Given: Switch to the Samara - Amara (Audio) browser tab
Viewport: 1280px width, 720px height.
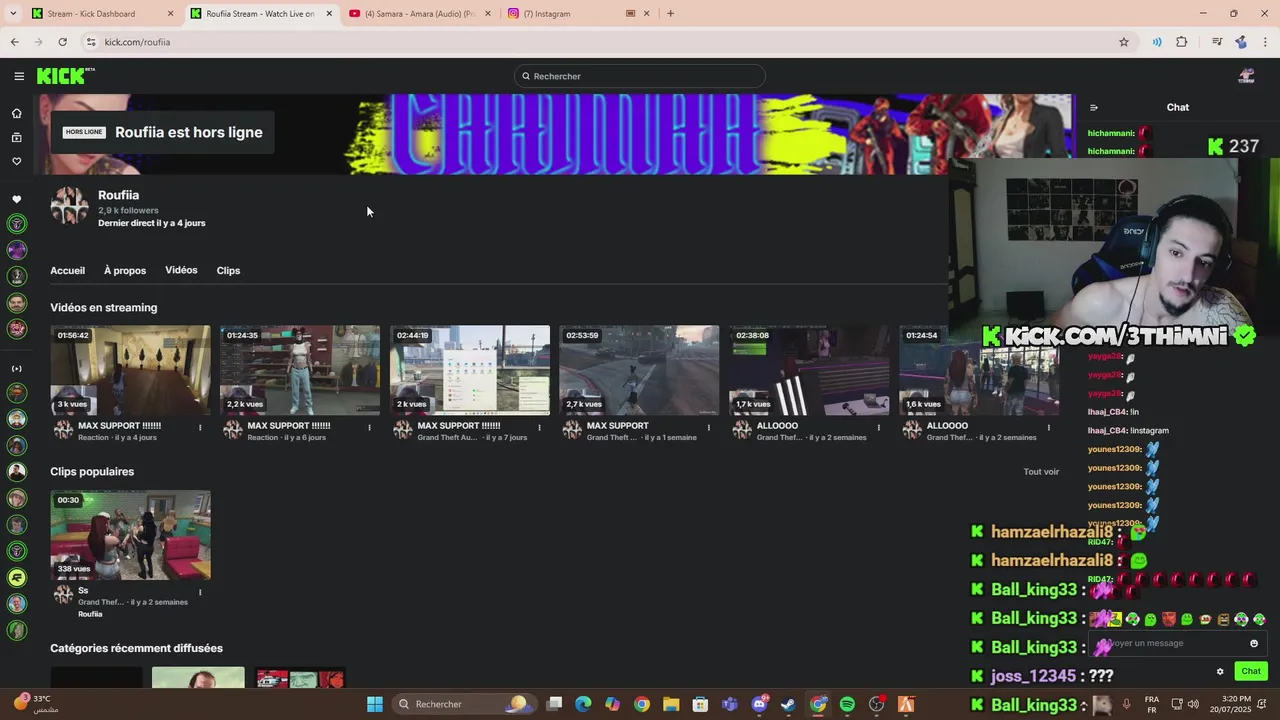Looking at the screenshot, I should [x=420, y=13].
